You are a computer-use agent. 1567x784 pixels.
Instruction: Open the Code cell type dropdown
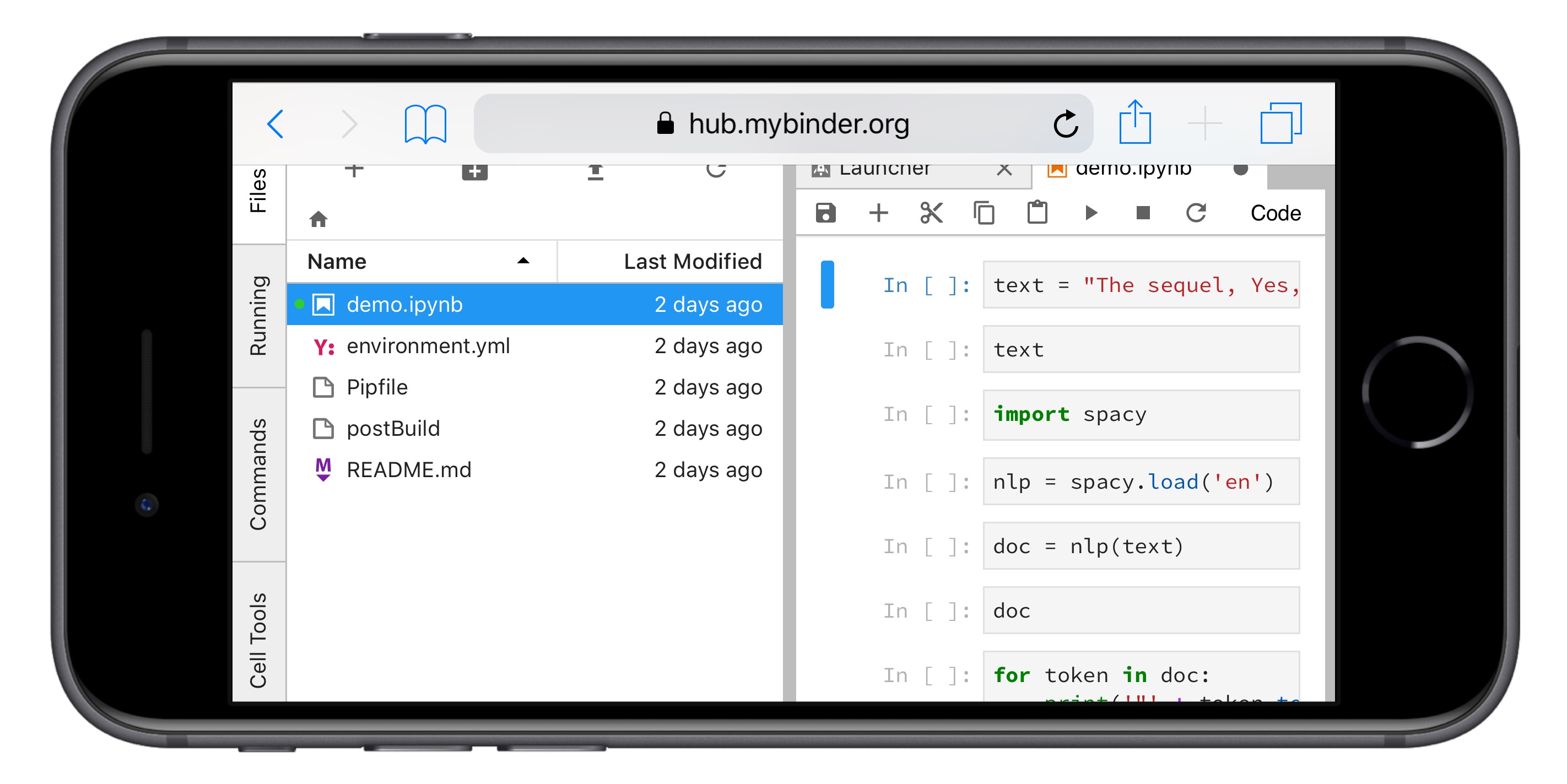(x=1275, y=213)
